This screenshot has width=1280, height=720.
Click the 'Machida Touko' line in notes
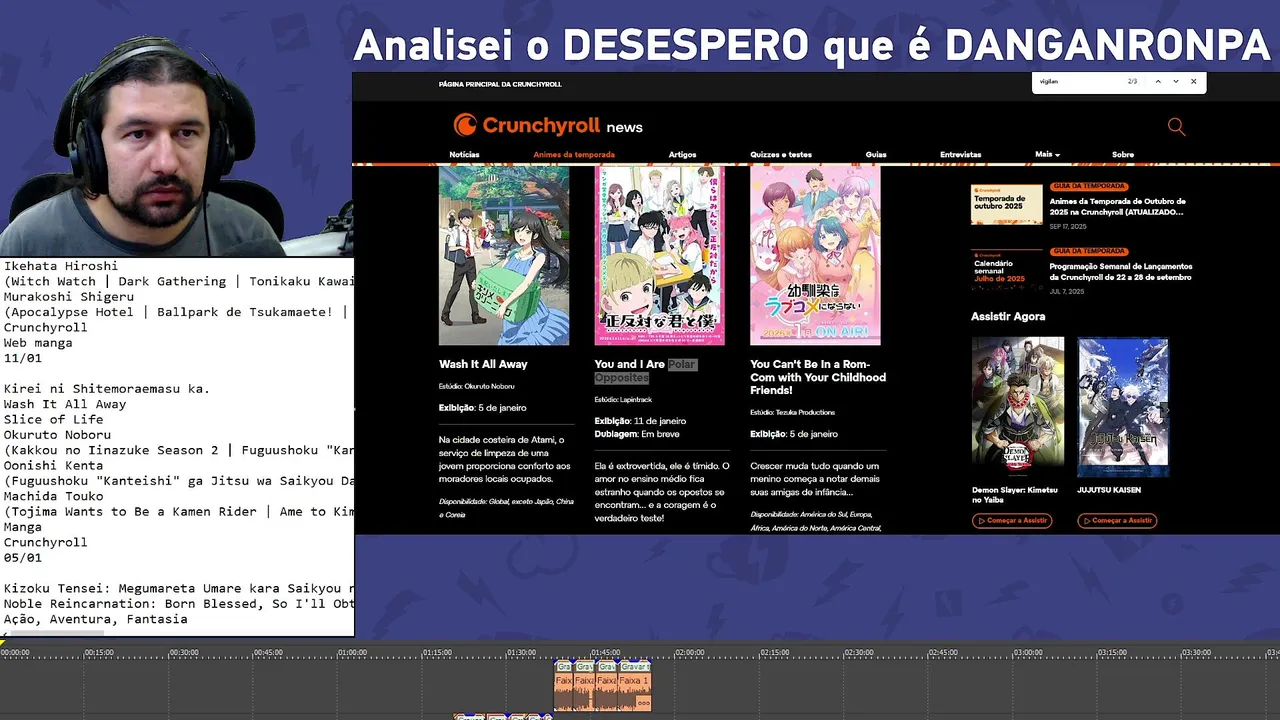tap(52, 496)
